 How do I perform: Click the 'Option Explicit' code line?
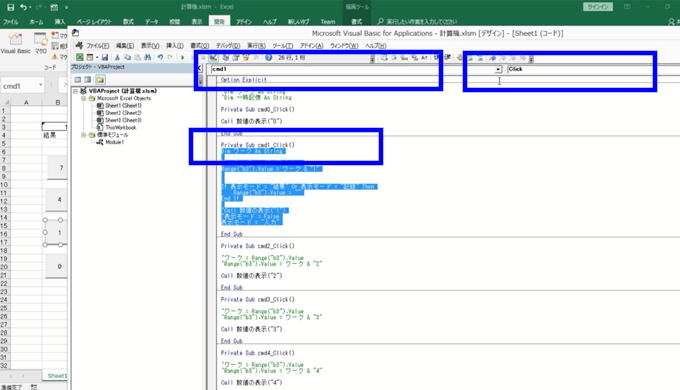[x=244, y=80]
